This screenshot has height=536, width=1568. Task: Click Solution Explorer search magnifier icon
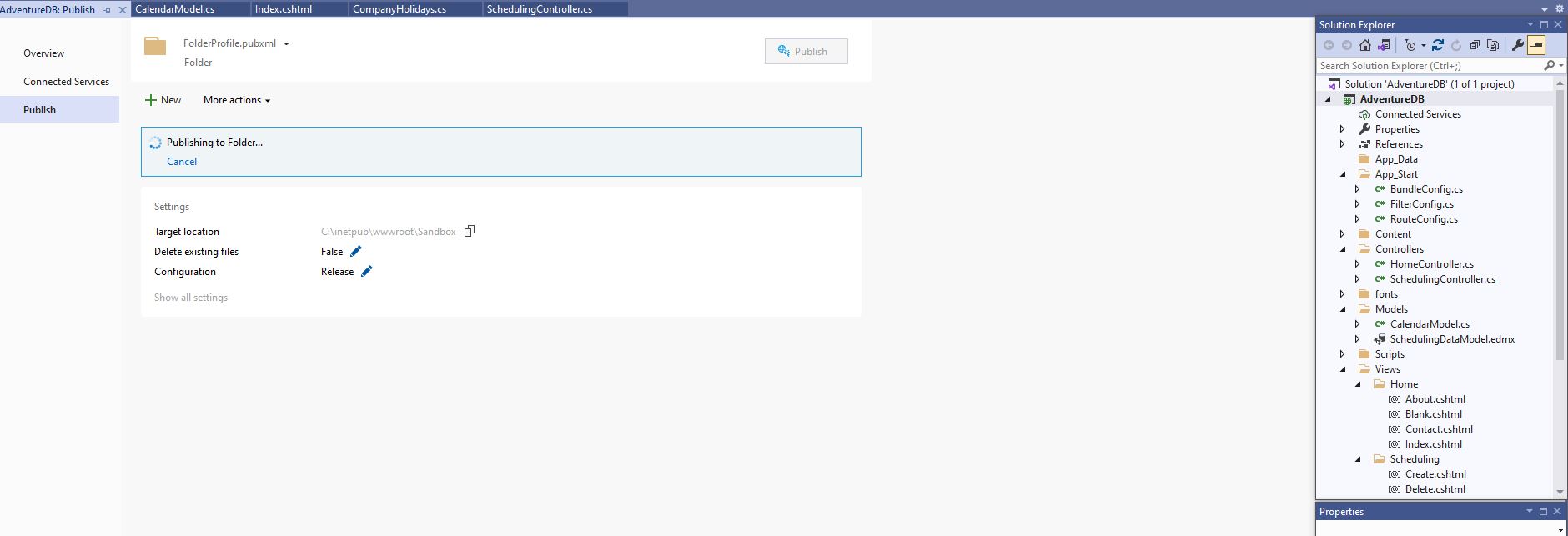(x=1550, y=65)
